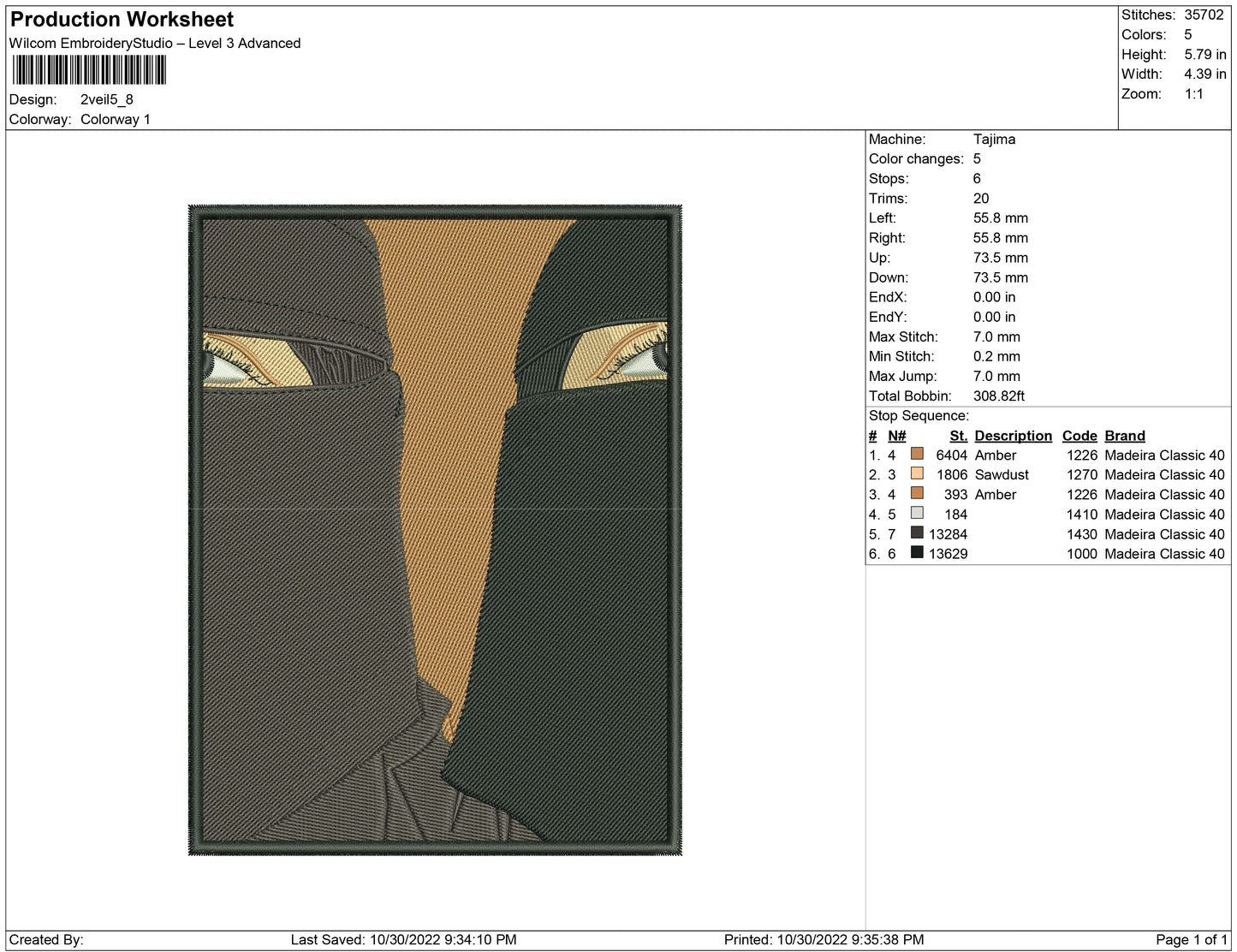The width and height of the screenshot is (1237, 952).
Task: Click the Page 1 of 1 indicator
Action: tap(1191, 939)
